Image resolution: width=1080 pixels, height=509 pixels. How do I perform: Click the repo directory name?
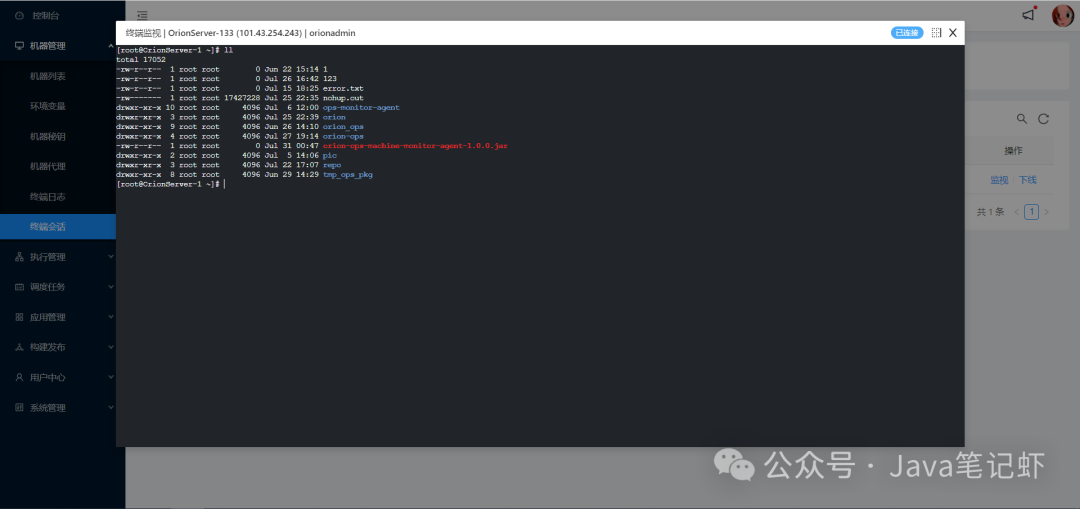click(331, 165)
